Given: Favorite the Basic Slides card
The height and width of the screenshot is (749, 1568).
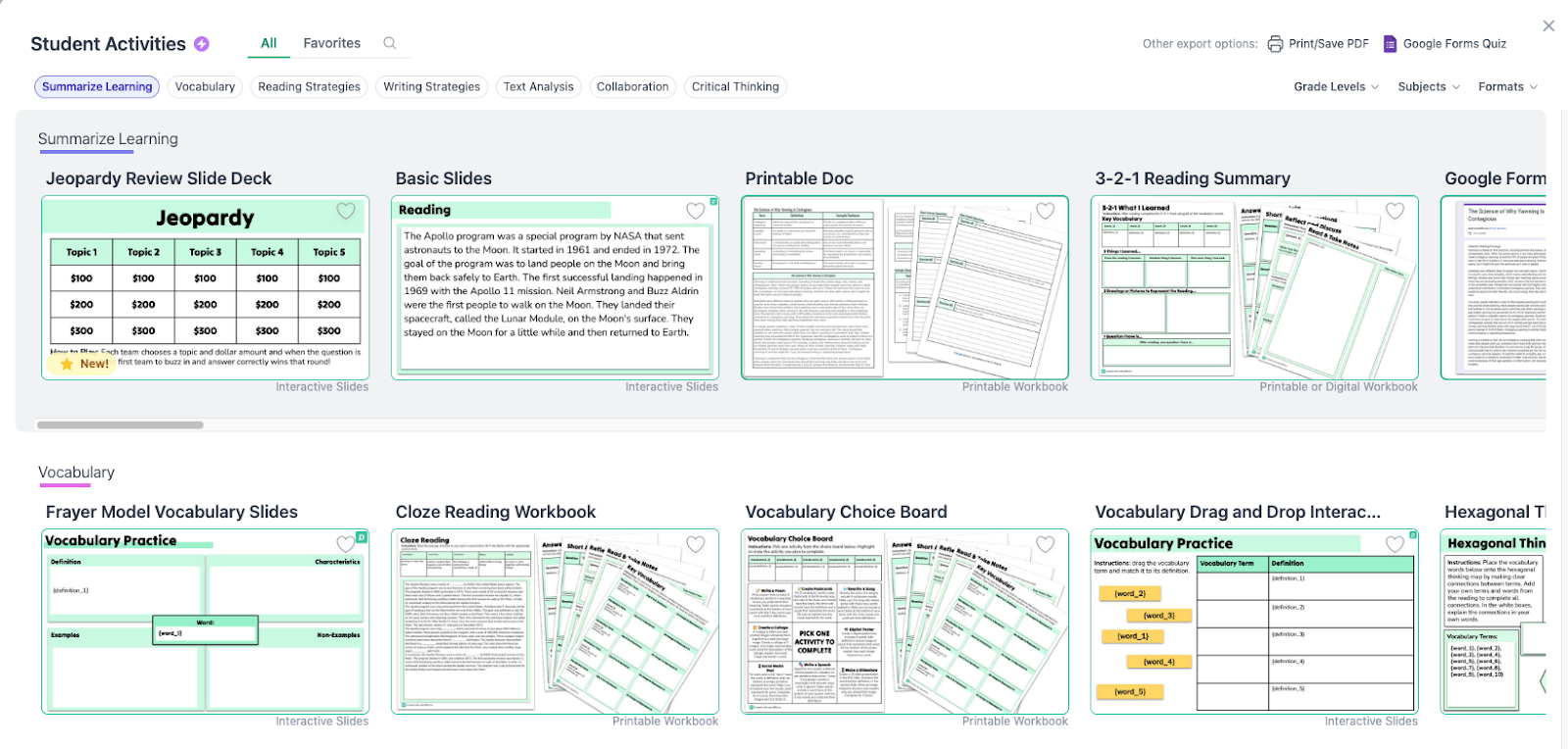Looking at the screenshot, I should click(x=696, y=211).
